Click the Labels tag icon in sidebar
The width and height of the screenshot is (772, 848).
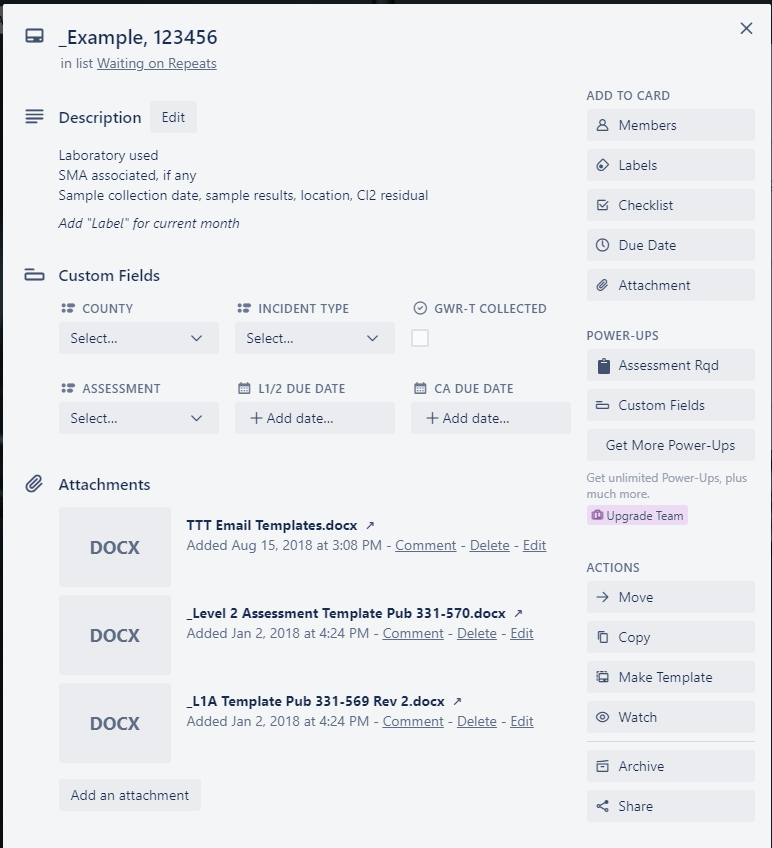tap(602, 165)
